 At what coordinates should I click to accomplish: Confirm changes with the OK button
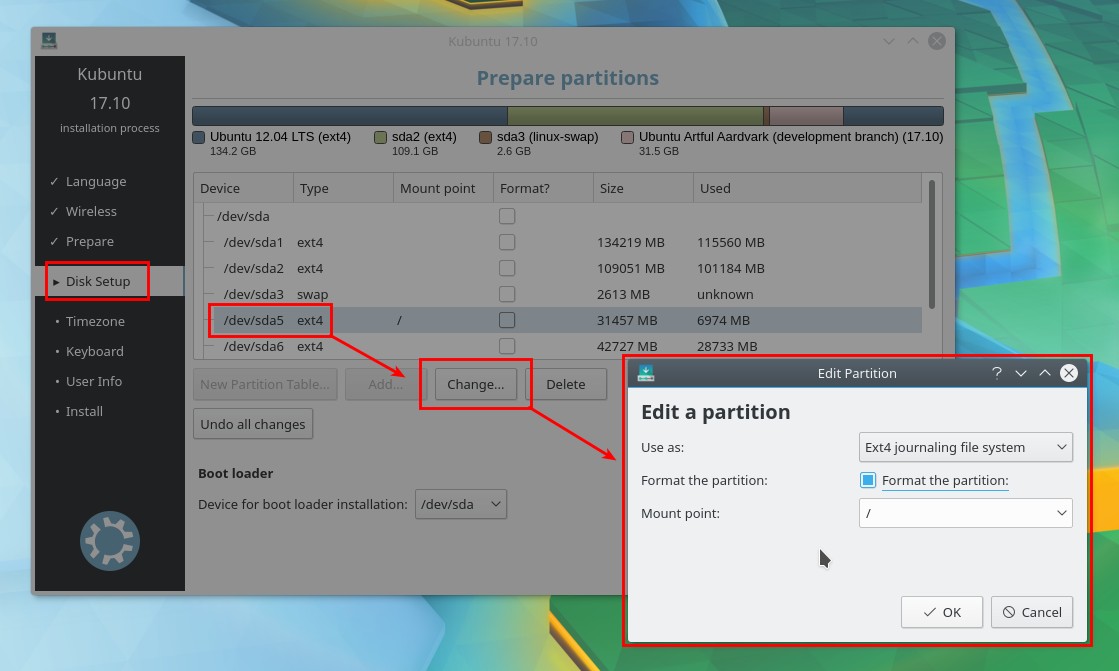click(x=941, y=612)
